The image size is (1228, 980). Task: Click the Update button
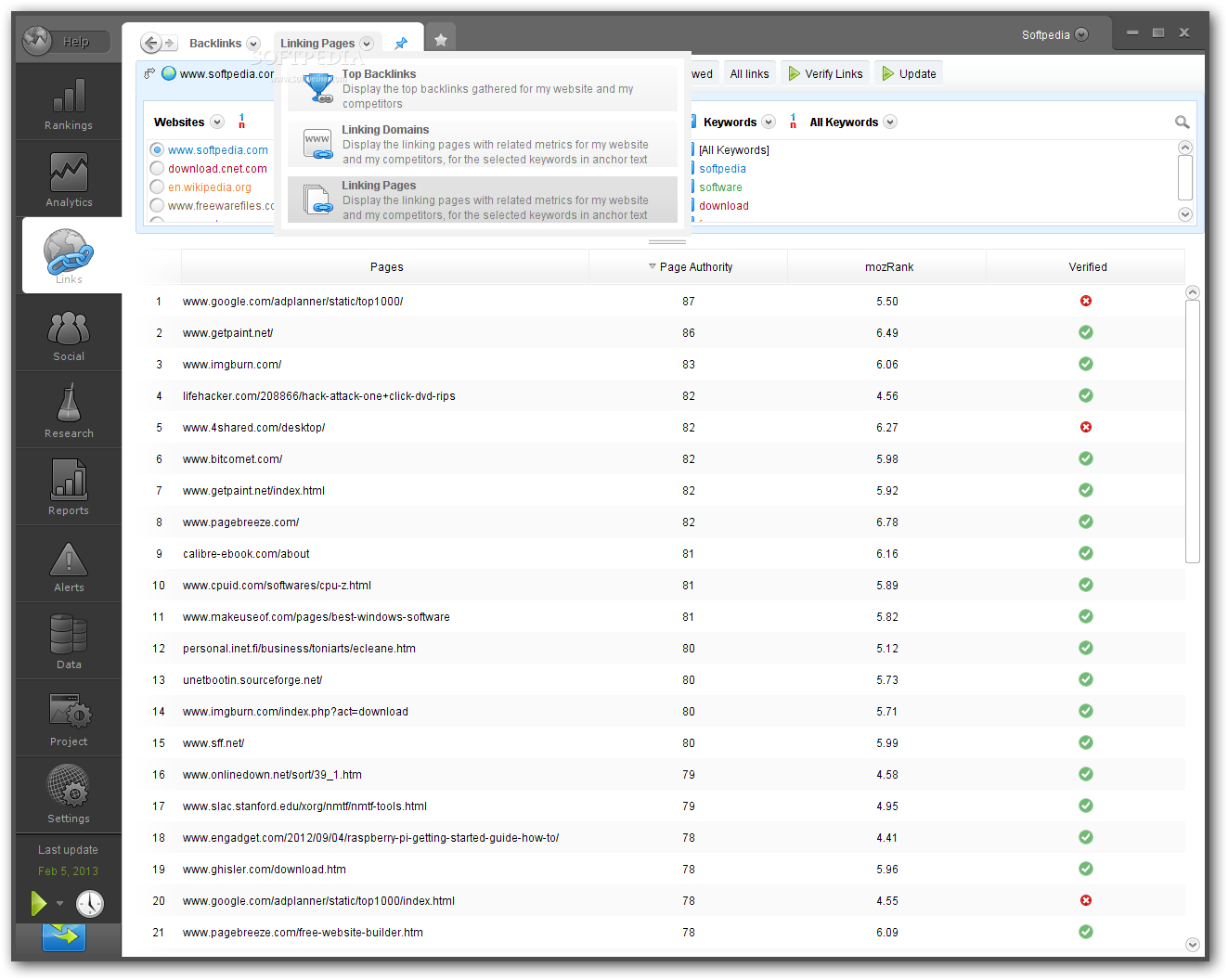click(909, 73)
